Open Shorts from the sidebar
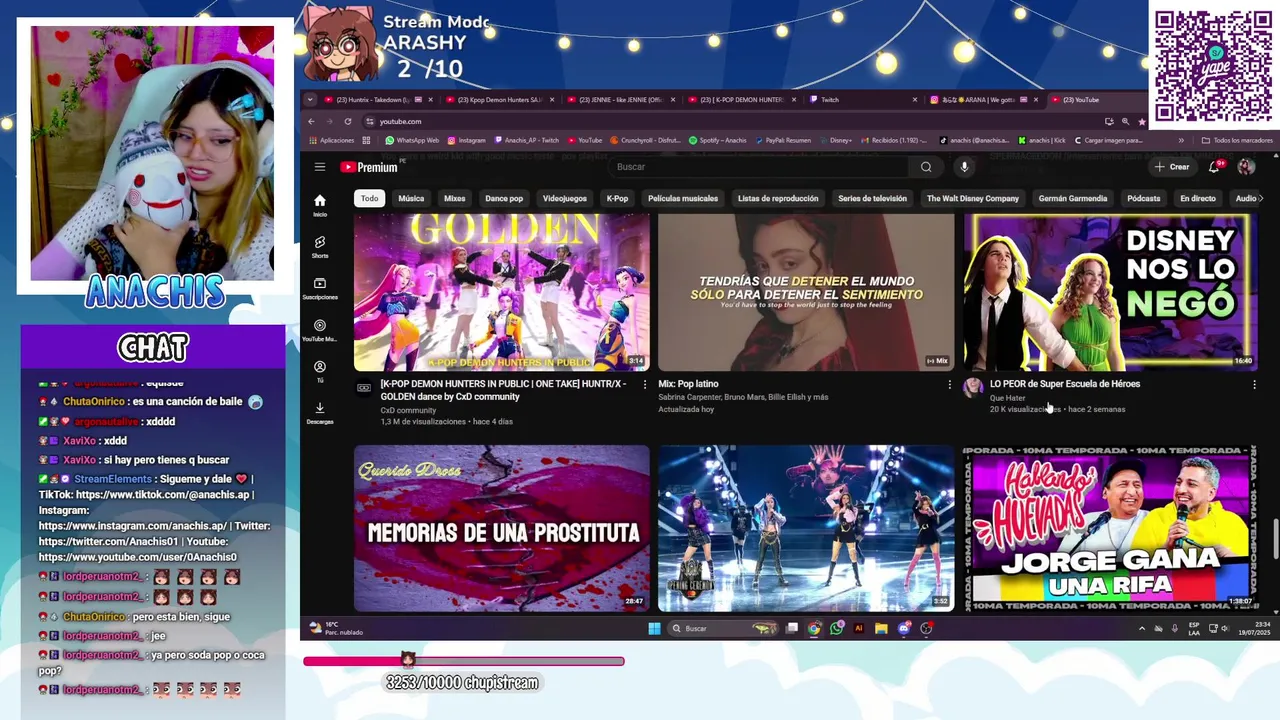The height and width of the screenshot is (720, 1280). 320,247
